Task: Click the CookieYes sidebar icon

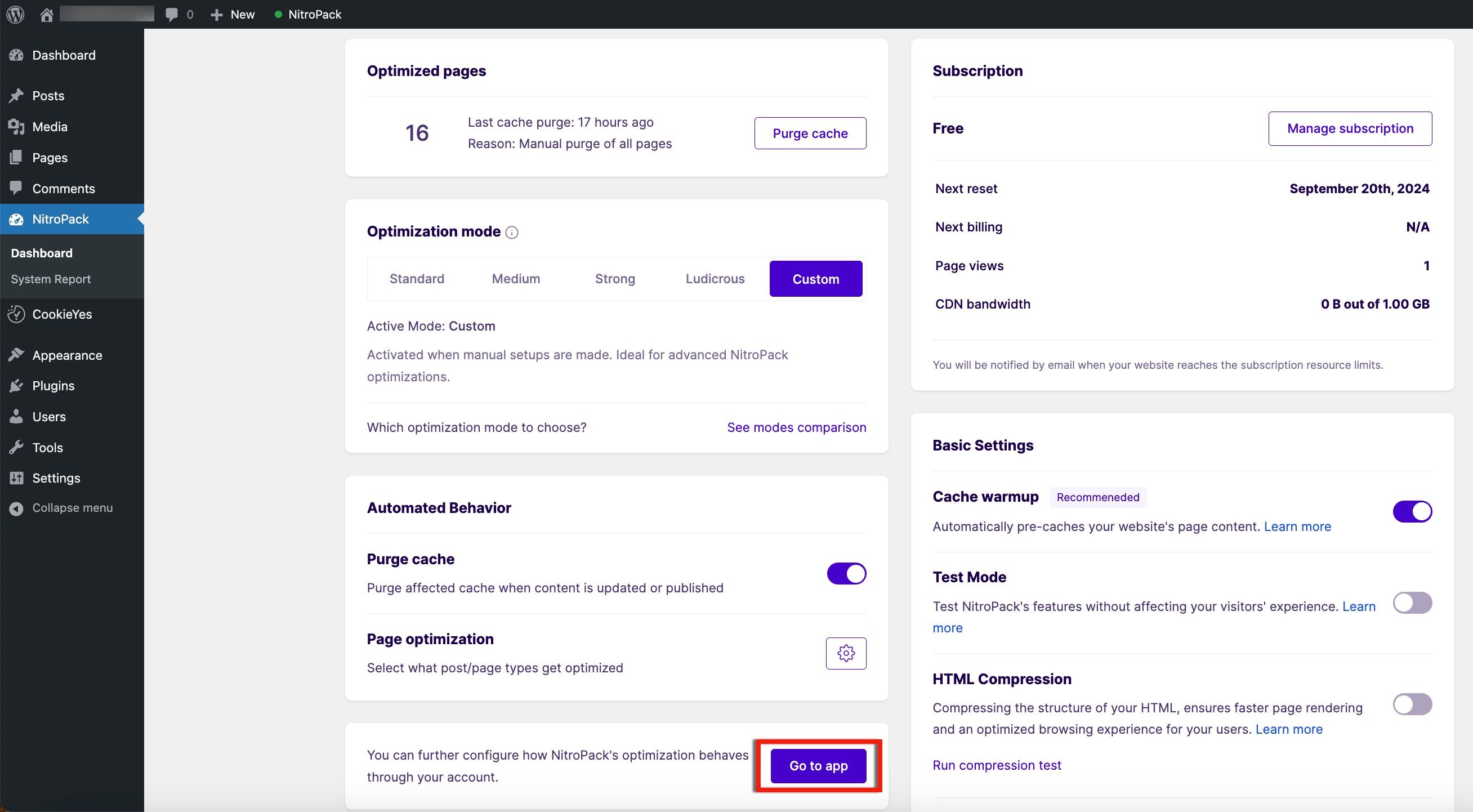Action: click(x=16, y=314)
